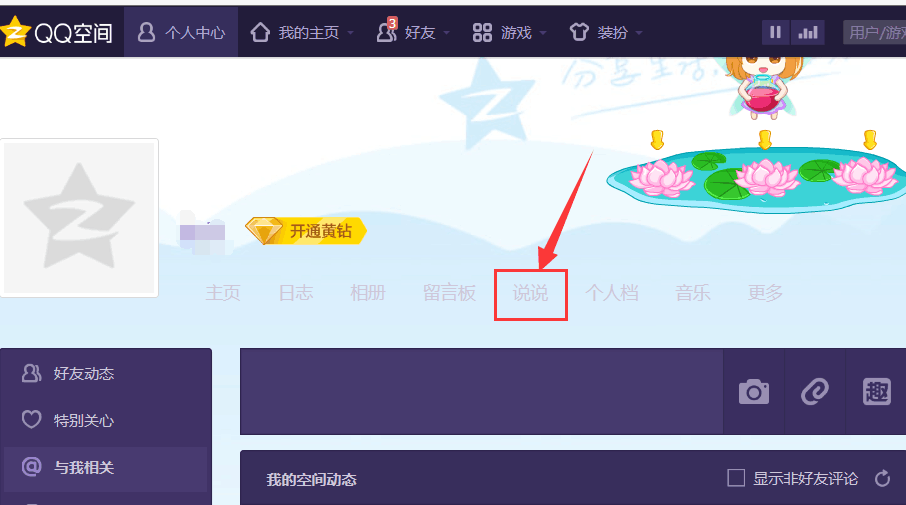Click the equalizer bars icon in the top bar
The height and width of the screenshot is (505, 906).
point(808,32)
